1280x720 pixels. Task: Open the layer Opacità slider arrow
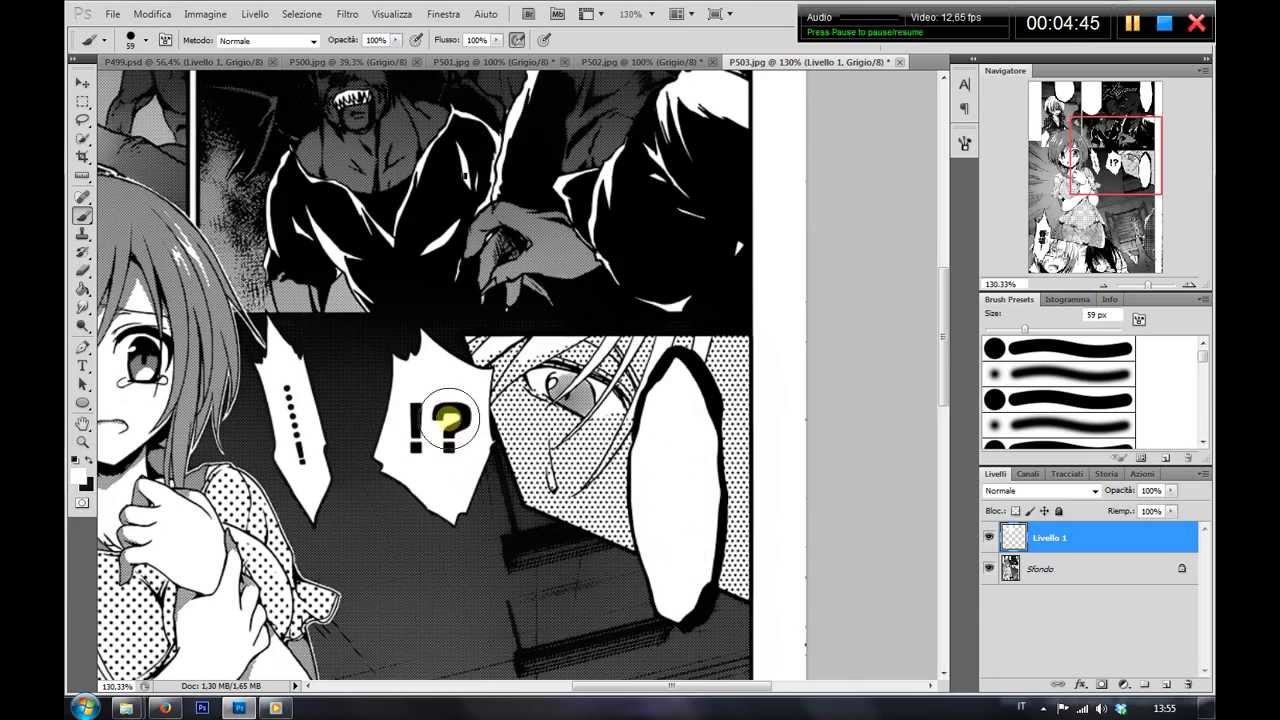[1170, 491]
